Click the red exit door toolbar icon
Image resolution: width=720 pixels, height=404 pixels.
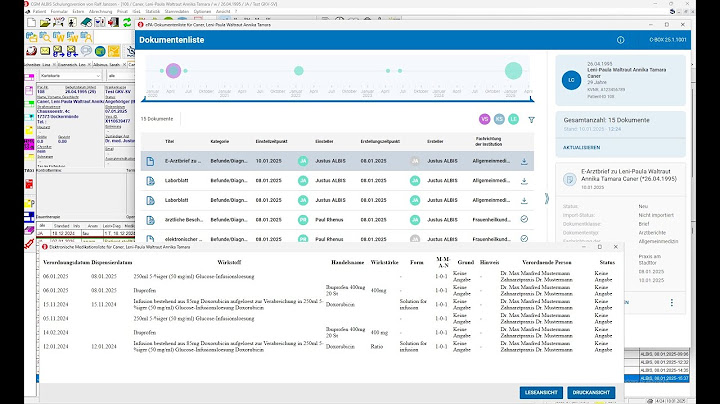coord(113,22)
